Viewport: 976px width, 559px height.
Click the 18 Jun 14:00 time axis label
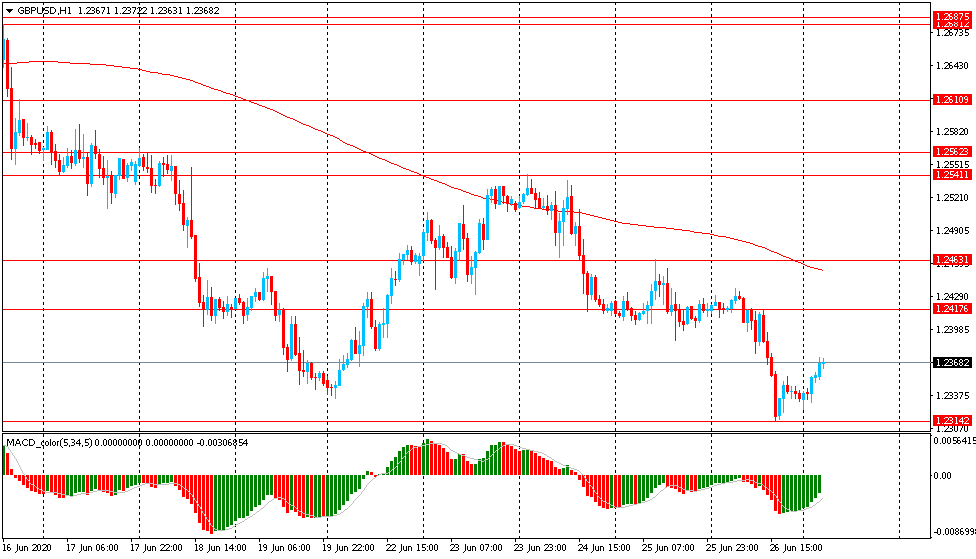point(220,548)
